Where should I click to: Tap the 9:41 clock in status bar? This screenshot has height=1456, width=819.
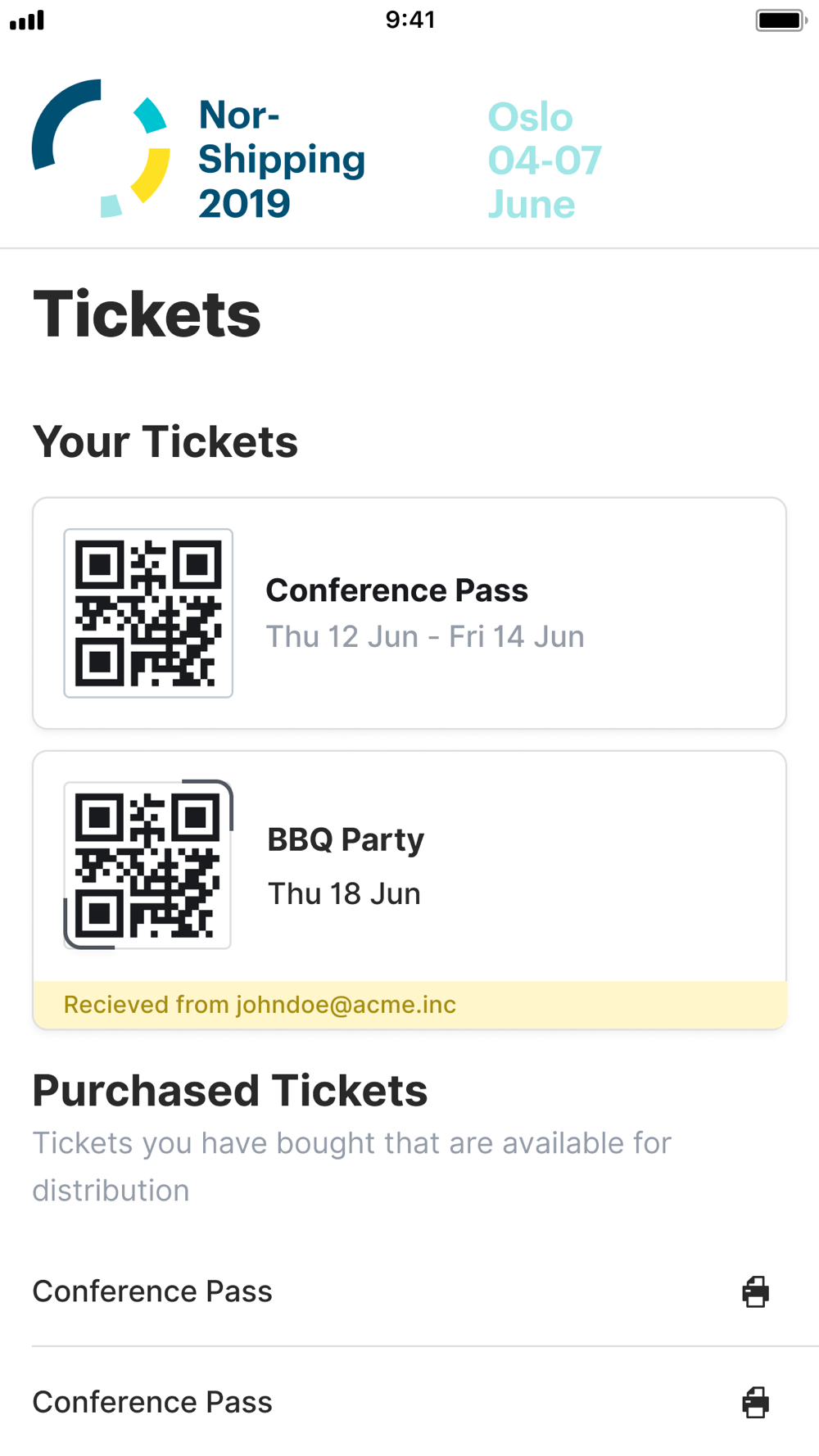(410, 20)
